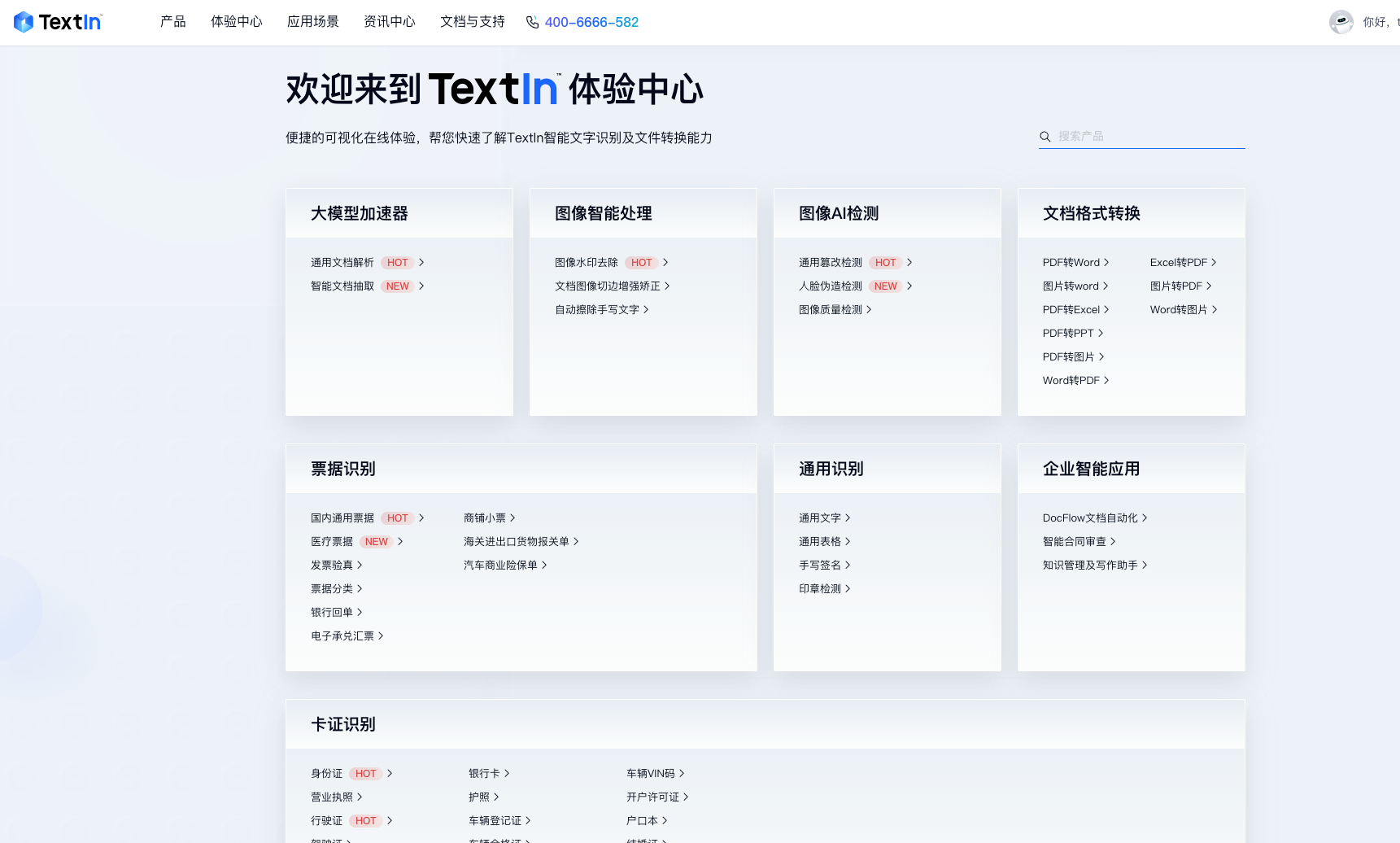
Task: Open 图像质量检测 link
Action: [x=831, y=310]
